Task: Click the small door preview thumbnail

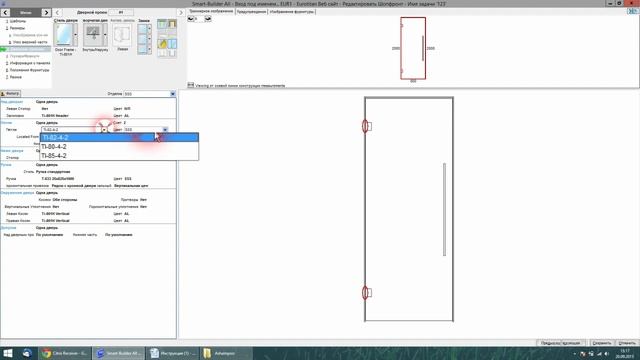Action: [x=413, y=48]
